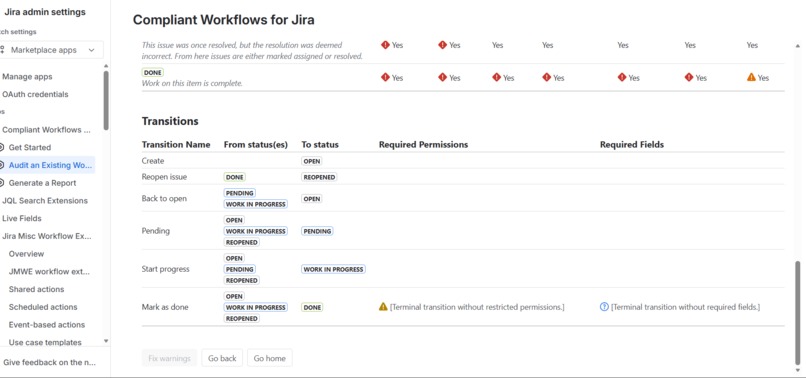Click last red error icon in DONE row

click(x=689, y=78)
